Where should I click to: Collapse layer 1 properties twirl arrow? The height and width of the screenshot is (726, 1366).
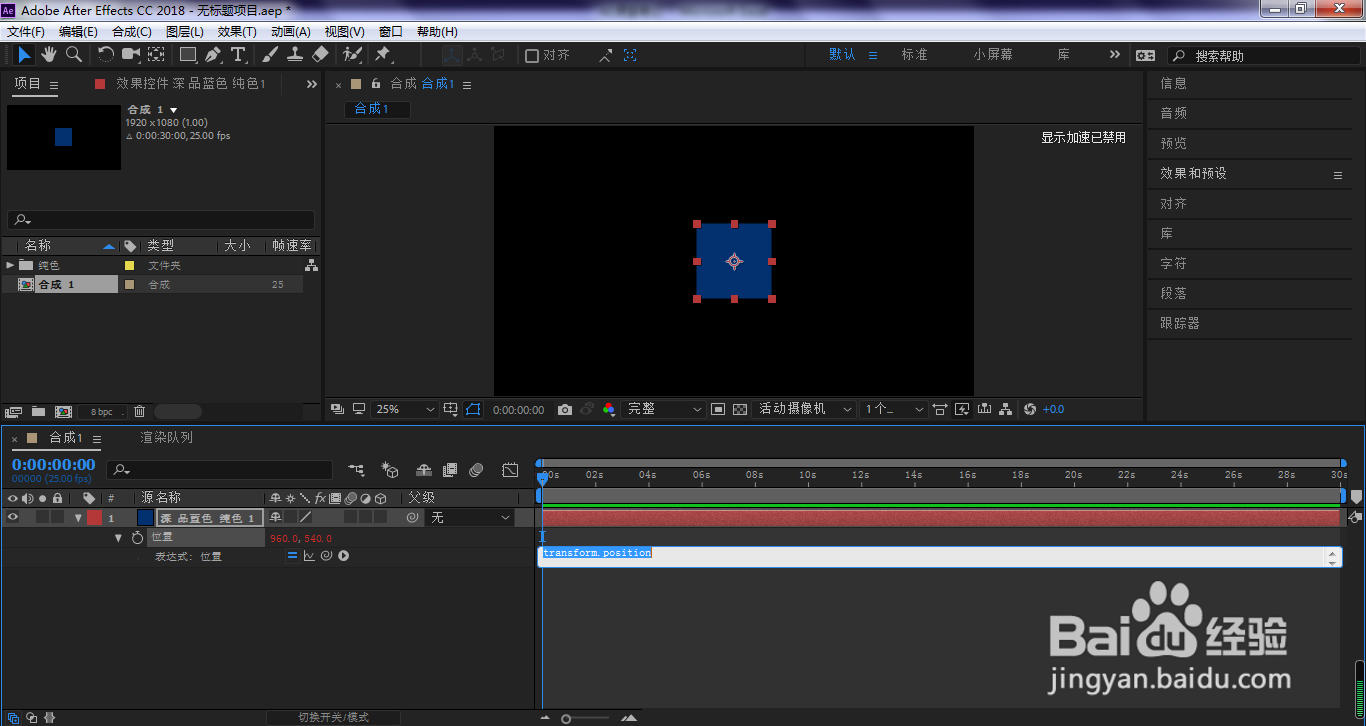point(78,518)
